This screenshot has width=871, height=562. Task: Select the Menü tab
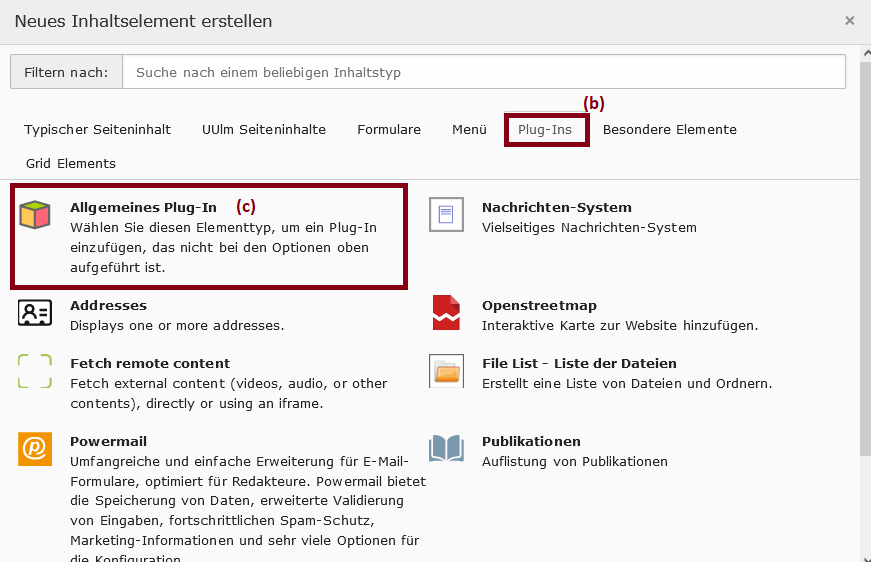(x=469, y=129)
